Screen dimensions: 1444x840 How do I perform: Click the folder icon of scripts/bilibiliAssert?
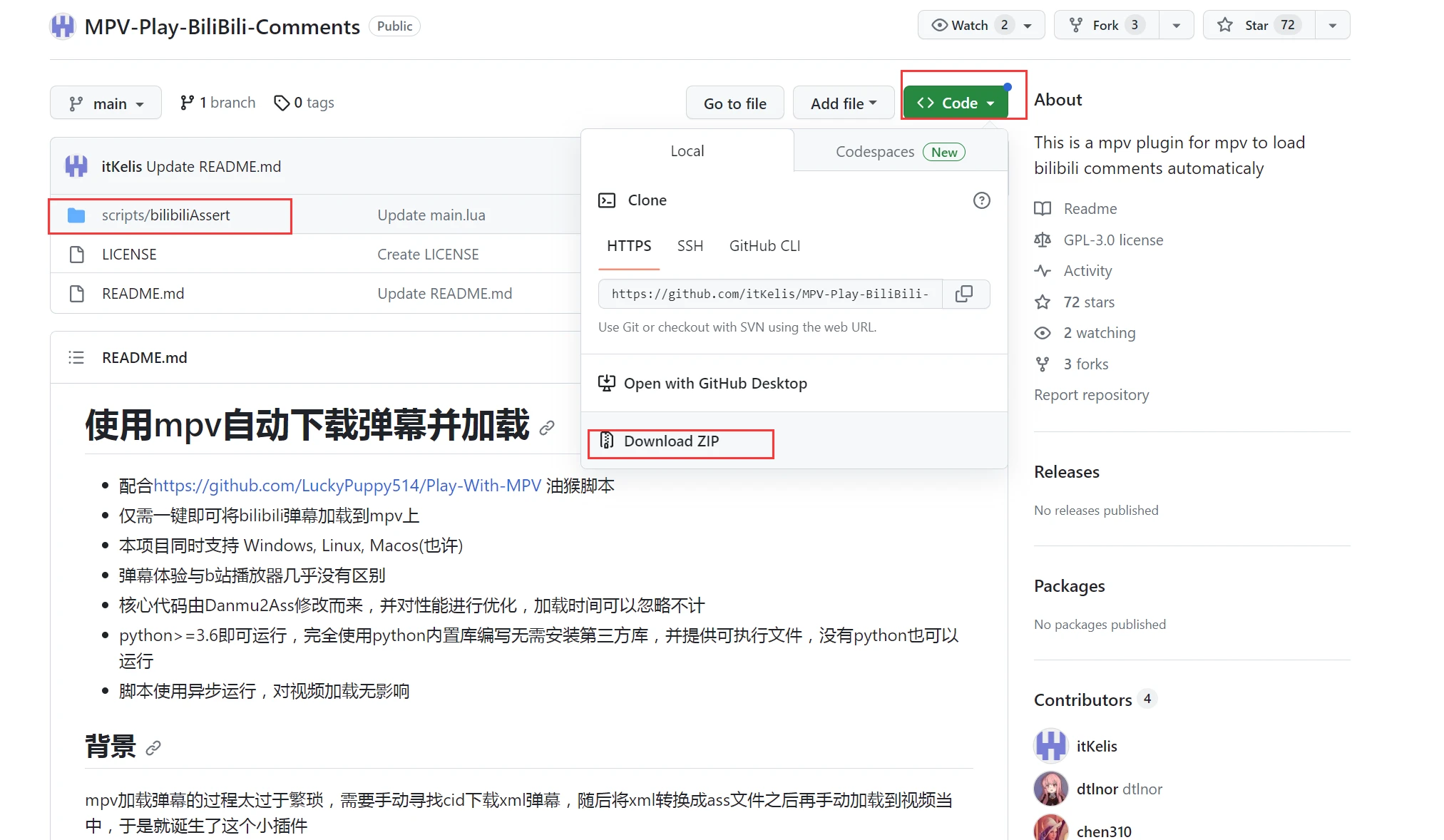click(76, 215)
